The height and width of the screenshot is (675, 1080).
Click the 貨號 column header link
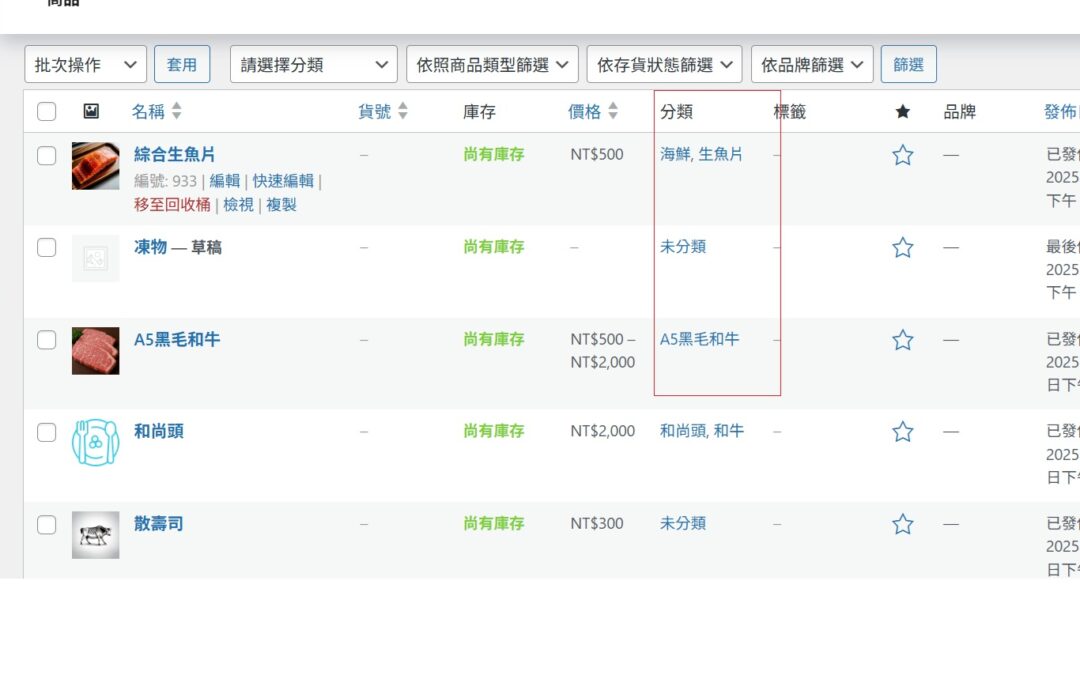[374, 111]
